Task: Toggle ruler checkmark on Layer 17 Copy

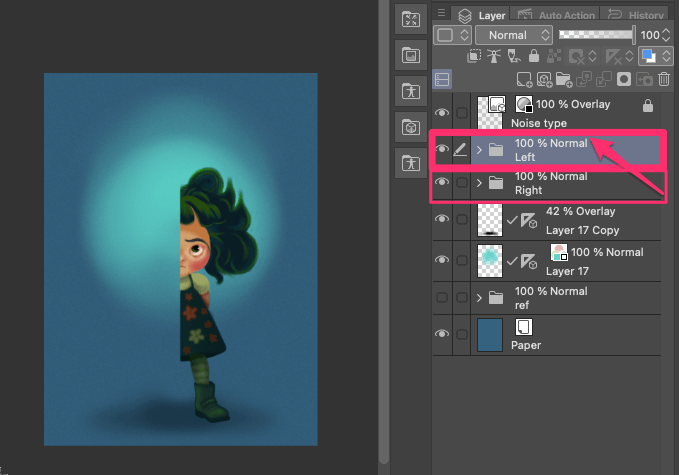Action: (512, 220)
